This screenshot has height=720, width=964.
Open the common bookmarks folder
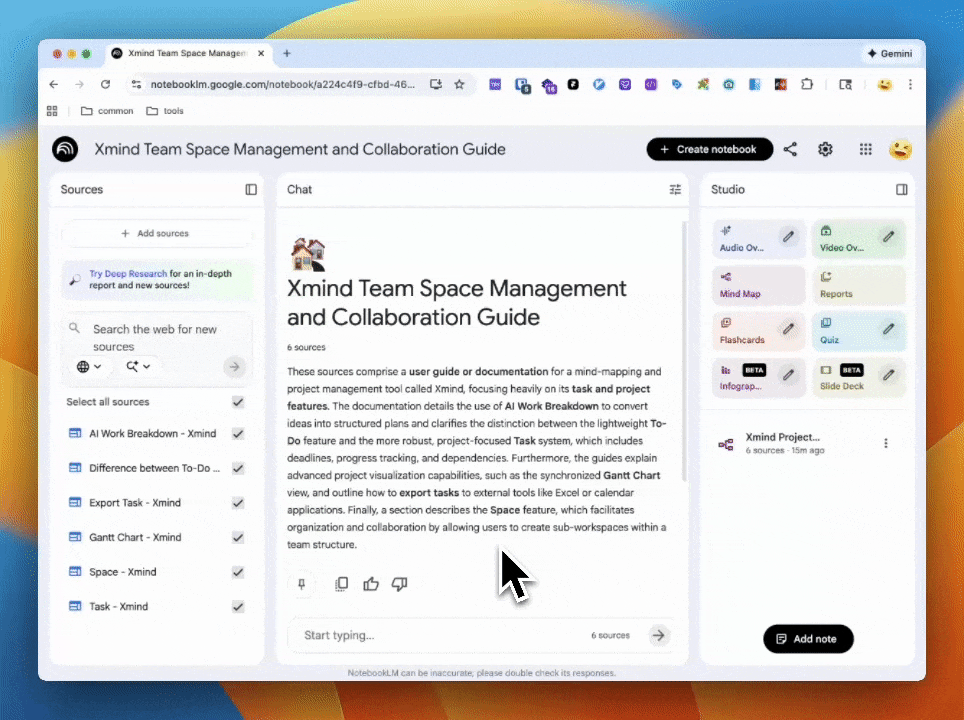coord(107,111)
